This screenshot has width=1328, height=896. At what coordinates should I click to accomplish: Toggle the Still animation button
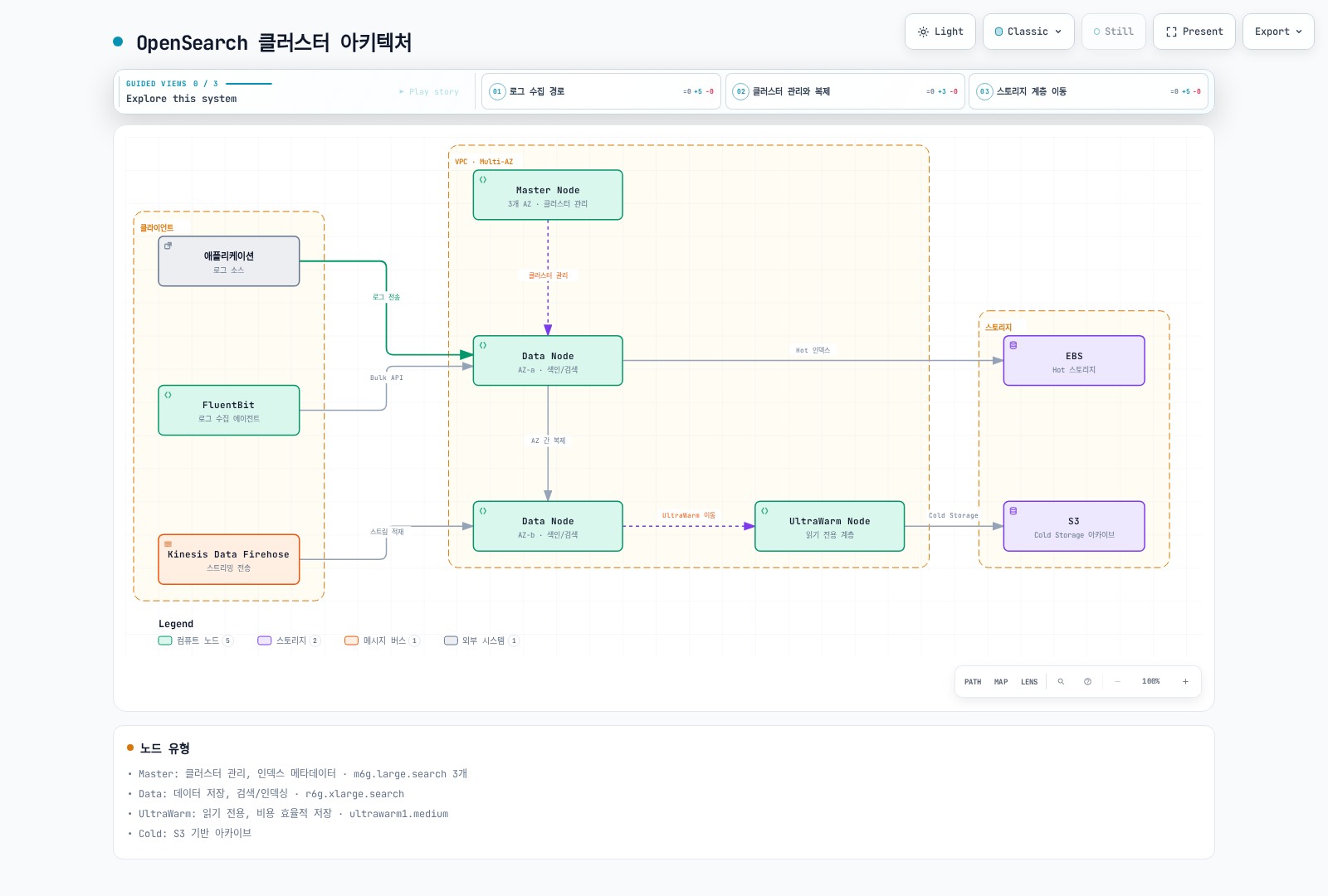click(1114, 32)
